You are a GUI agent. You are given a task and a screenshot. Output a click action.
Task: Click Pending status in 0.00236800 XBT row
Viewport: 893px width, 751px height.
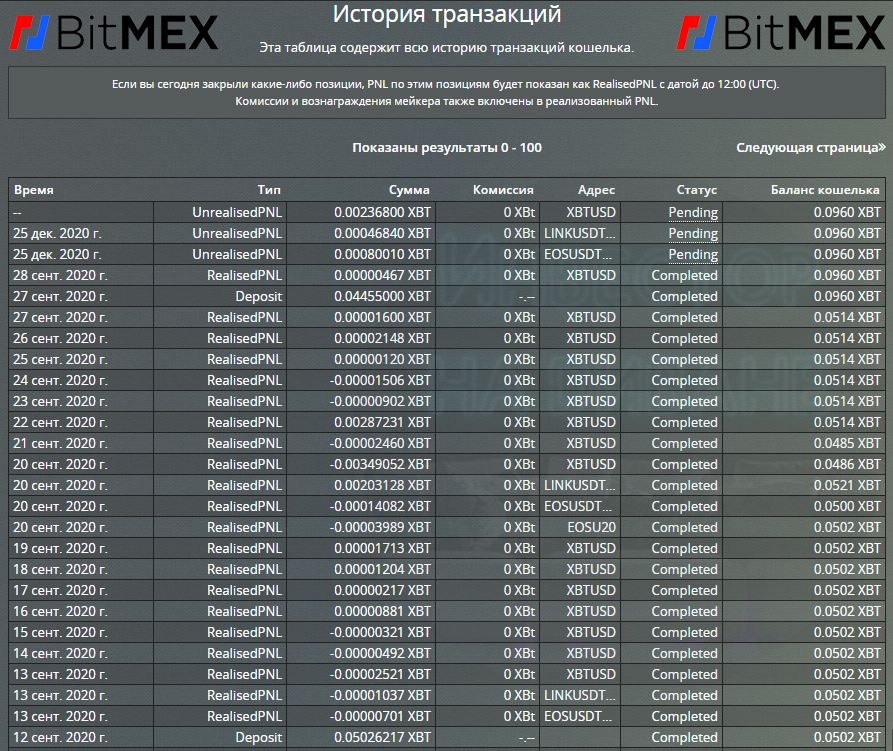(693, 212)
